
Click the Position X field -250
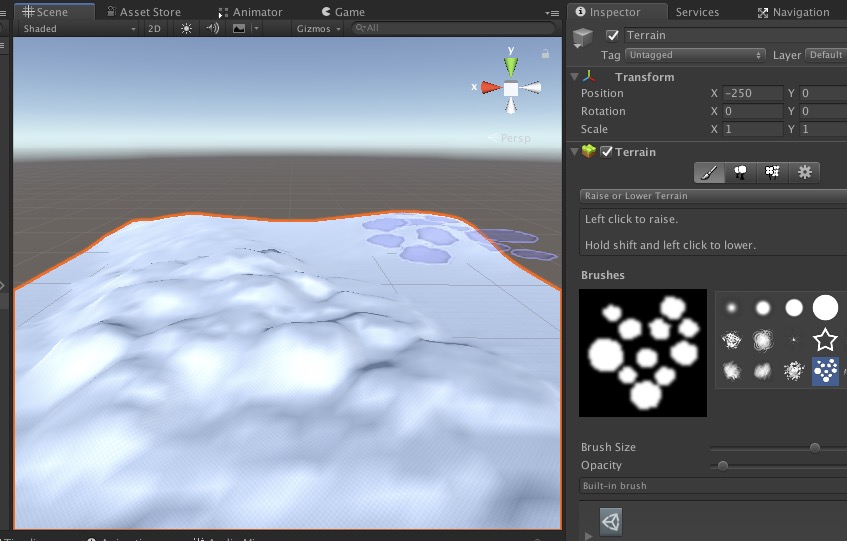click(x=752, y=93)
